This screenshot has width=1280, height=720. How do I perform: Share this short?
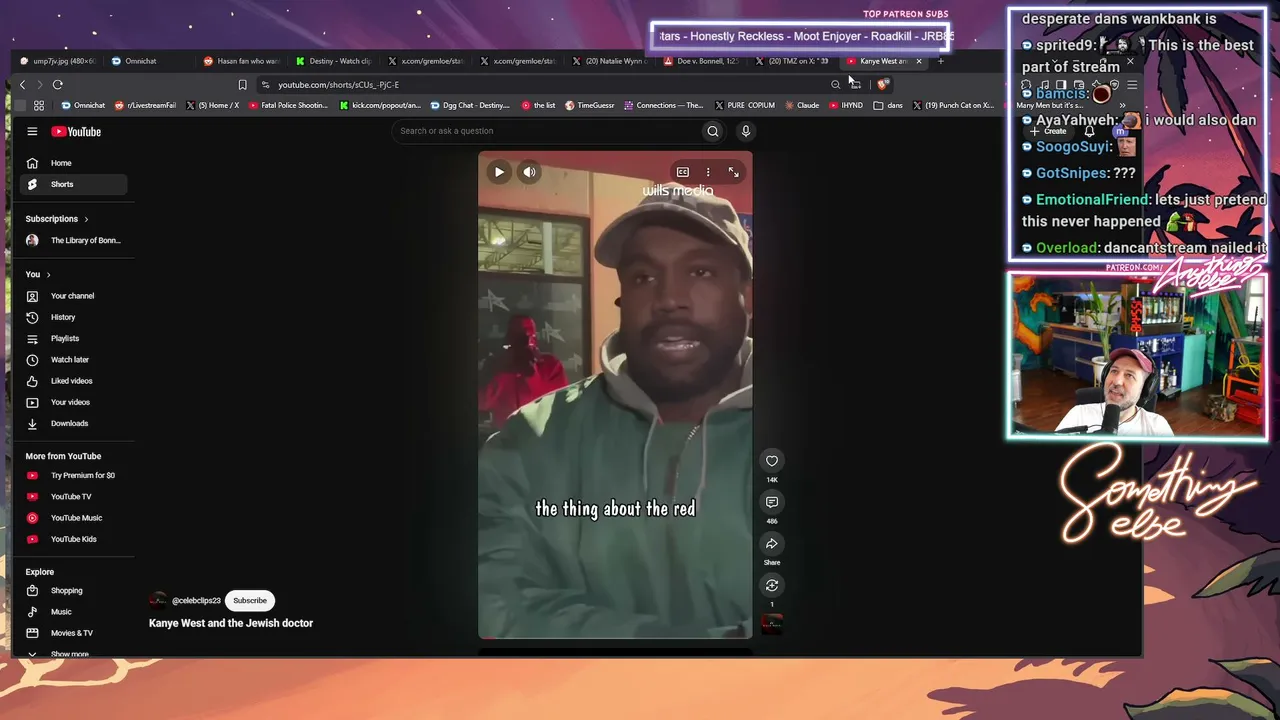(772, 544)
